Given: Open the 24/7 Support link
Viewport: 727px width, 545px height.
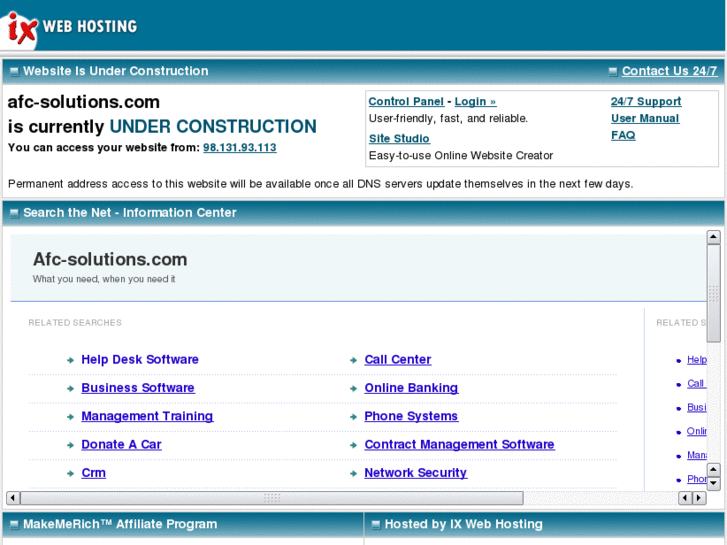Looking at the screenshot, I should pos(646,102).
